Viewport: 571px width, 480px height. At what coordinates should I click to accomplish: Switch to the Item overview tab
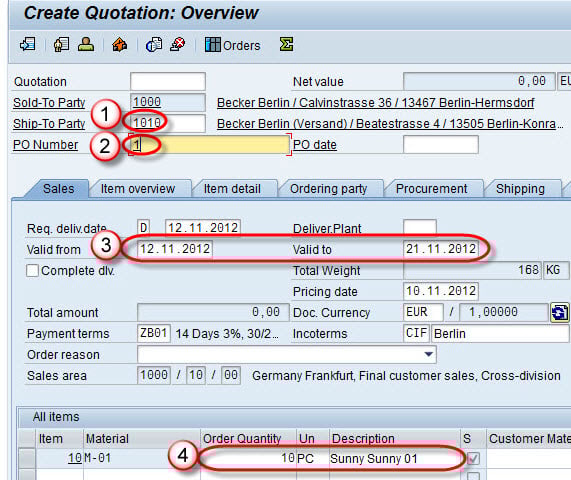138,189
